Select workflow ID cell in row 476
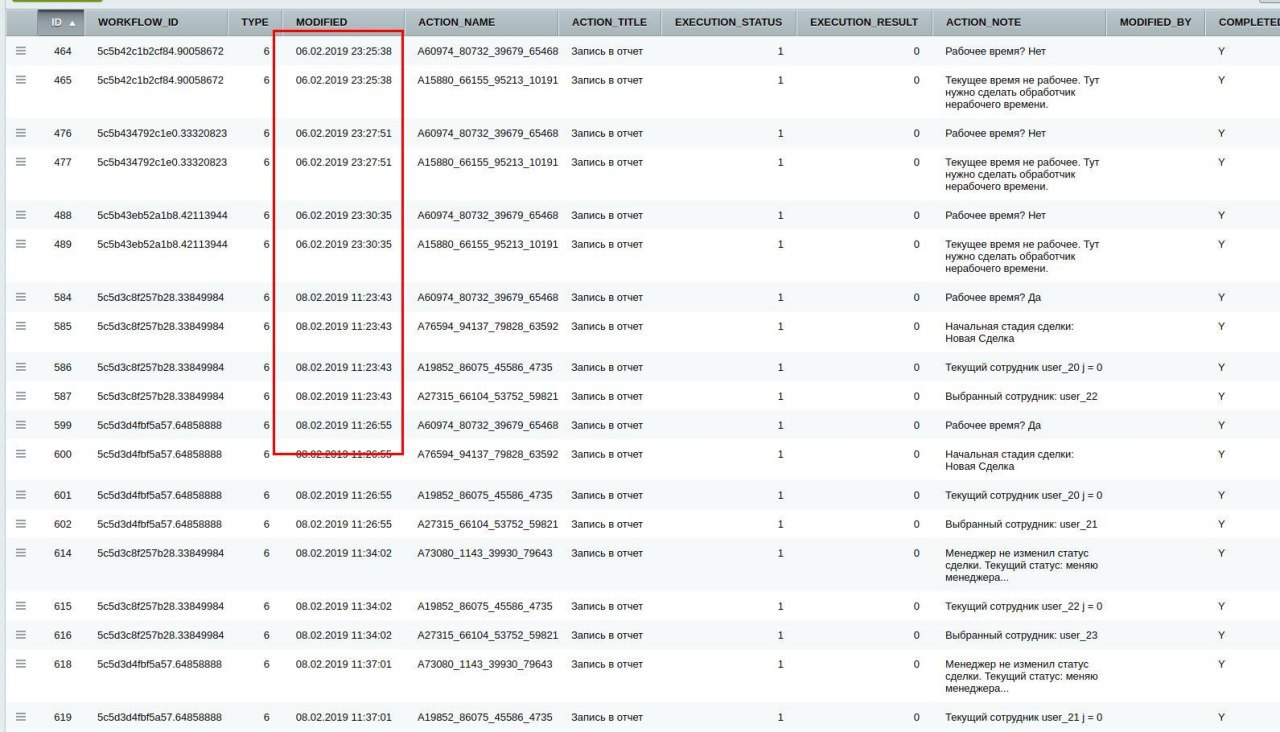 162,133
